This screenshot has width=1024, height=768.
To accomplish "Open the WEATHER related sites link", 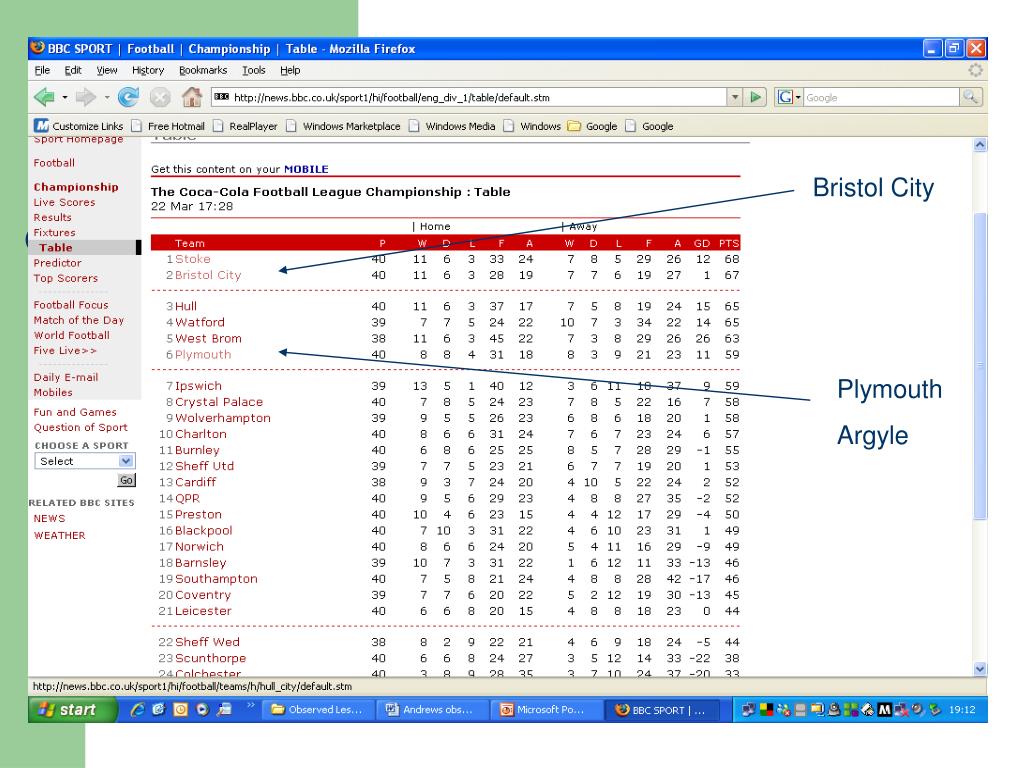I will click(x=59, y=536).
